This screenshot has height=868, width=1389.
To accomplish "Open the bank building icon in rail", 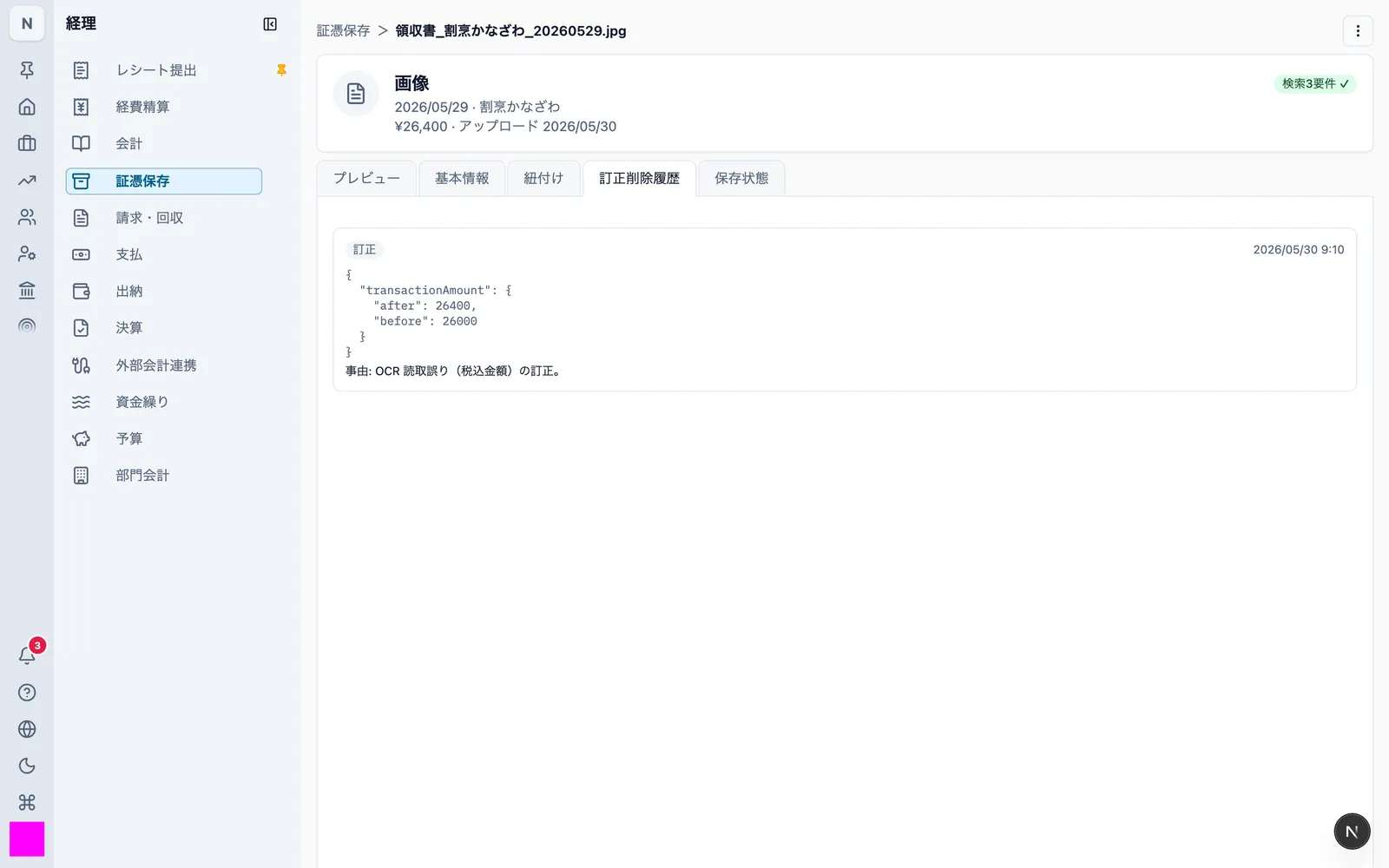I will [27, 290].
